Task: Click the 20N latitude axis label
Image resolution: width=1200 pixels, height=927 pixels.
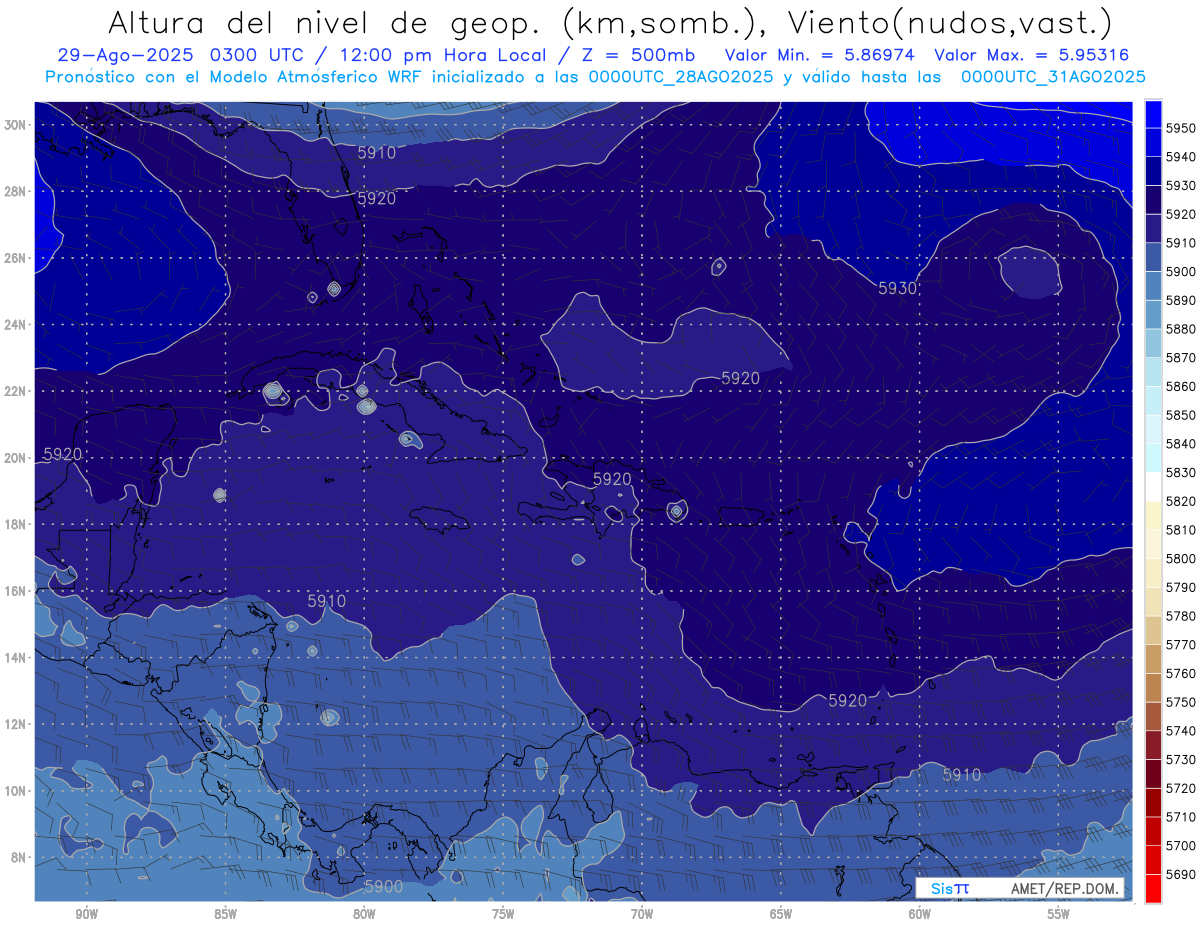Action: (17, 457)
